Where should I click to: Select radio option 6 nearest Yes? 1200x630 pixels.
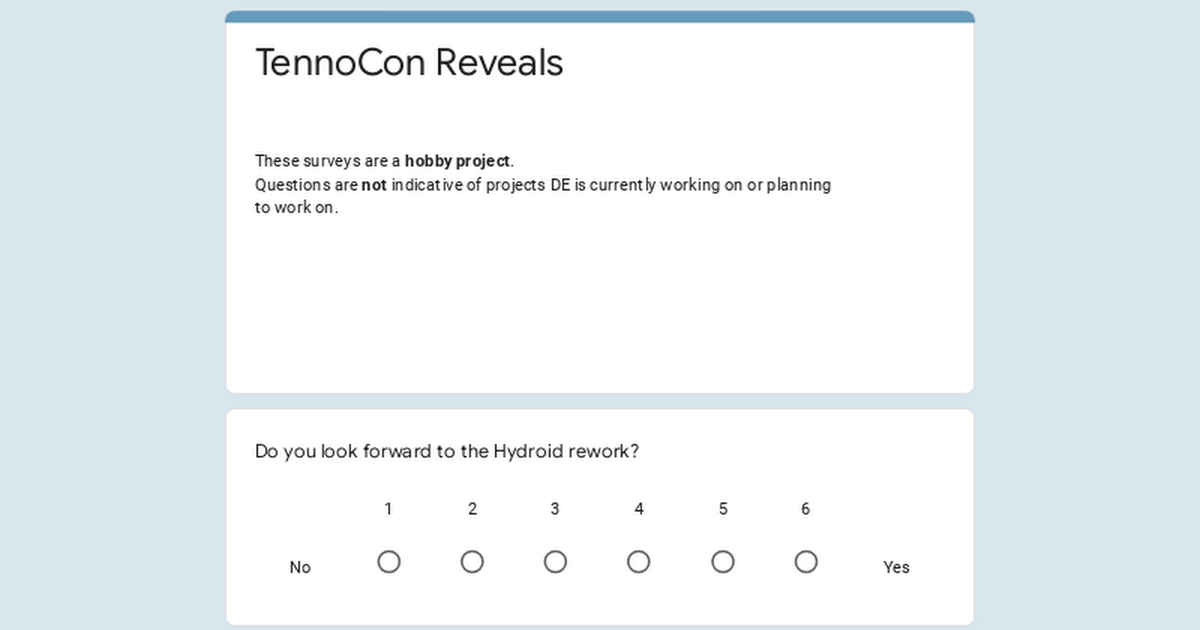[x=806, y=562]
